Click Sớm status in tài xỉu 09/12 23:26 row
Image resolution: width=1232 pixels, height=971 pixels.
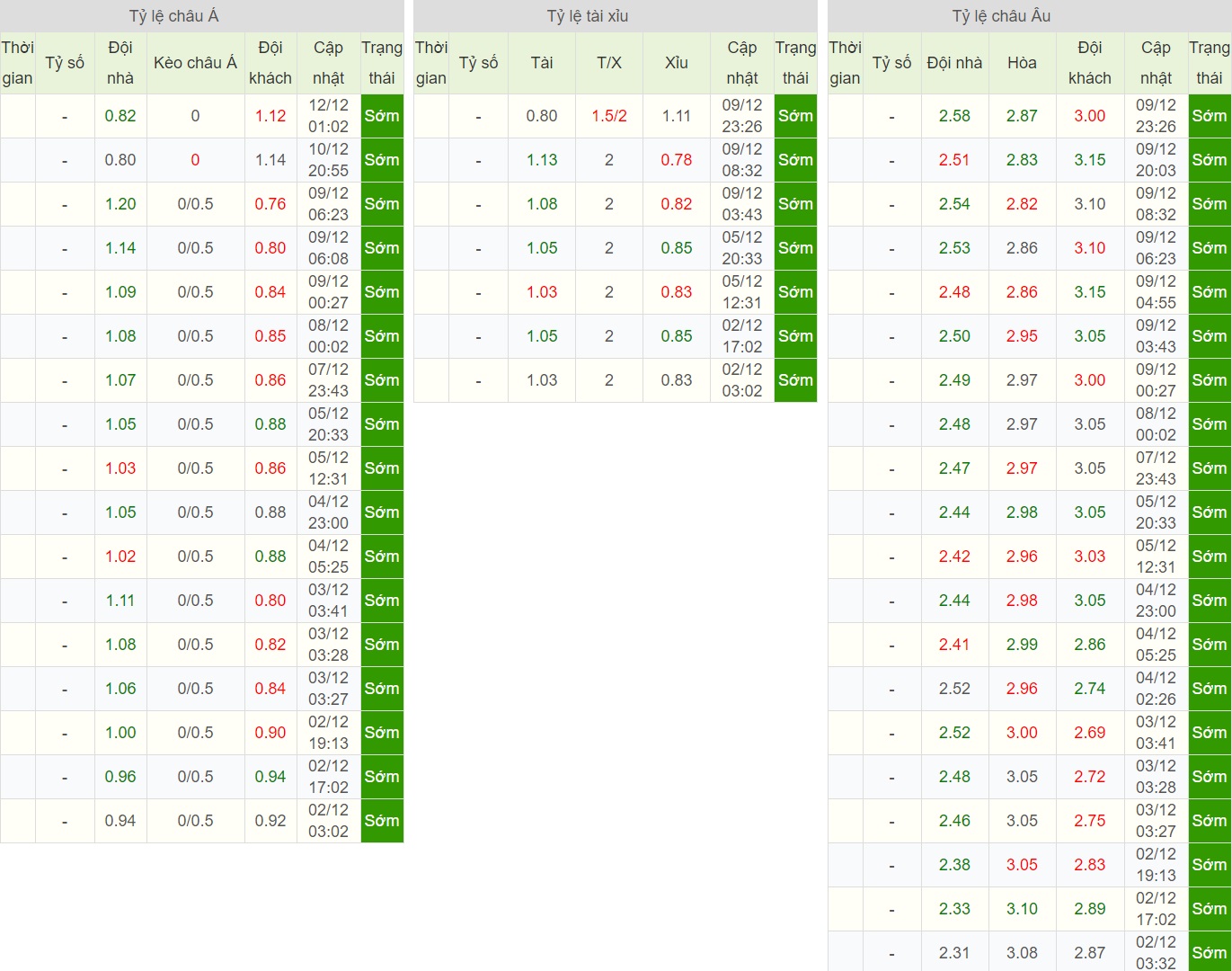point(795,116)
